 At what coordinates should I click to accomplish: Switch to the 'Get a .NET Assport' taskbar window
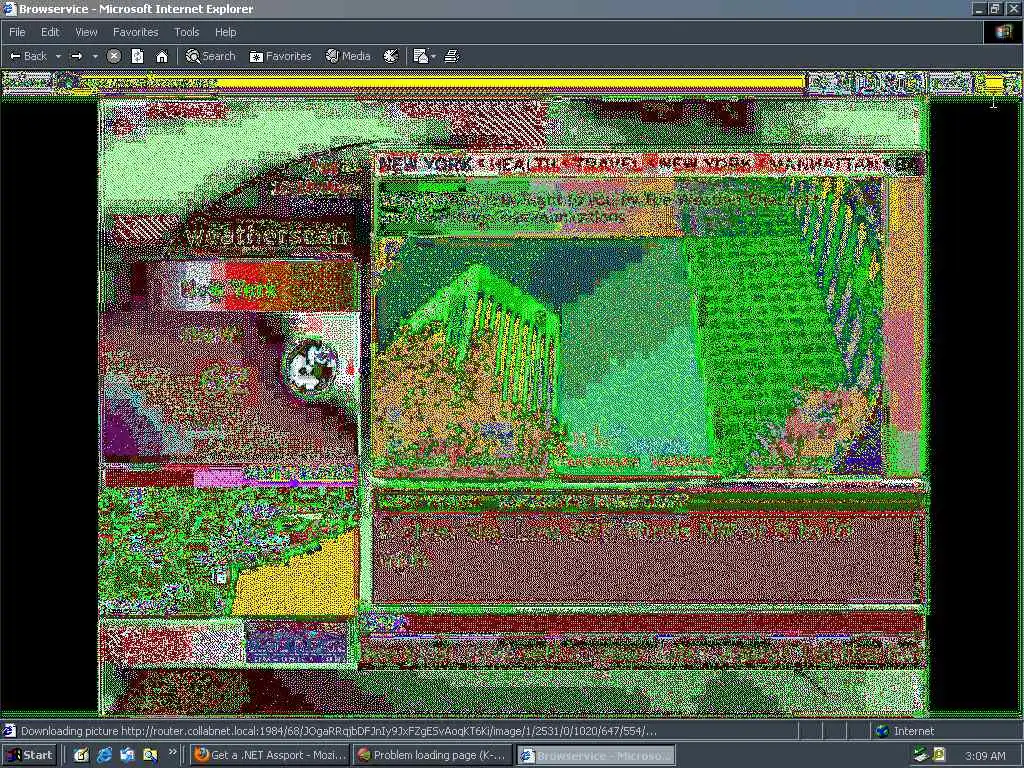click(270, 755)
